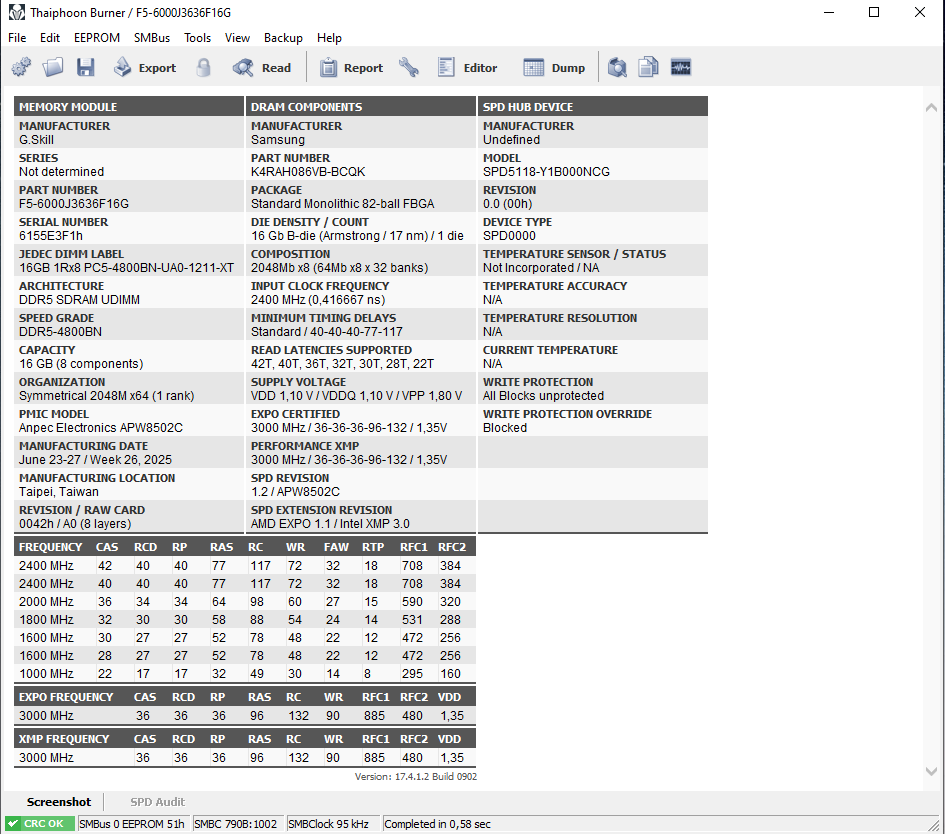Click the Read toolbar button
The image size is (945, 834).
(x=262, y=67)
